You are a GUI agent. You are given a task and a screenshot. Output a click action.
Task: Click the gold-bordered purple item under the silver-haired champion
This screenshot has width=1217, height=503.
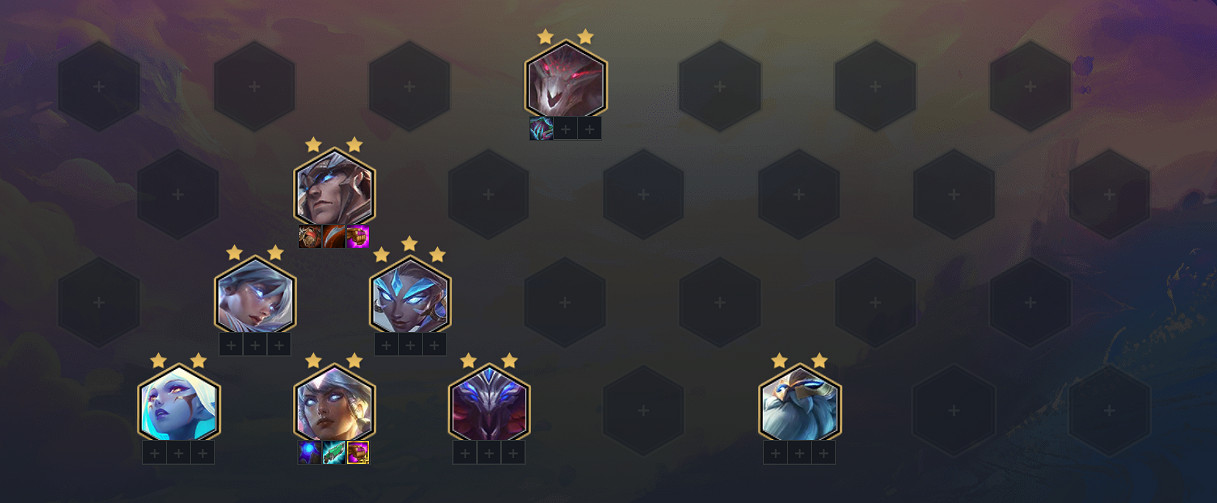(358, 453)
